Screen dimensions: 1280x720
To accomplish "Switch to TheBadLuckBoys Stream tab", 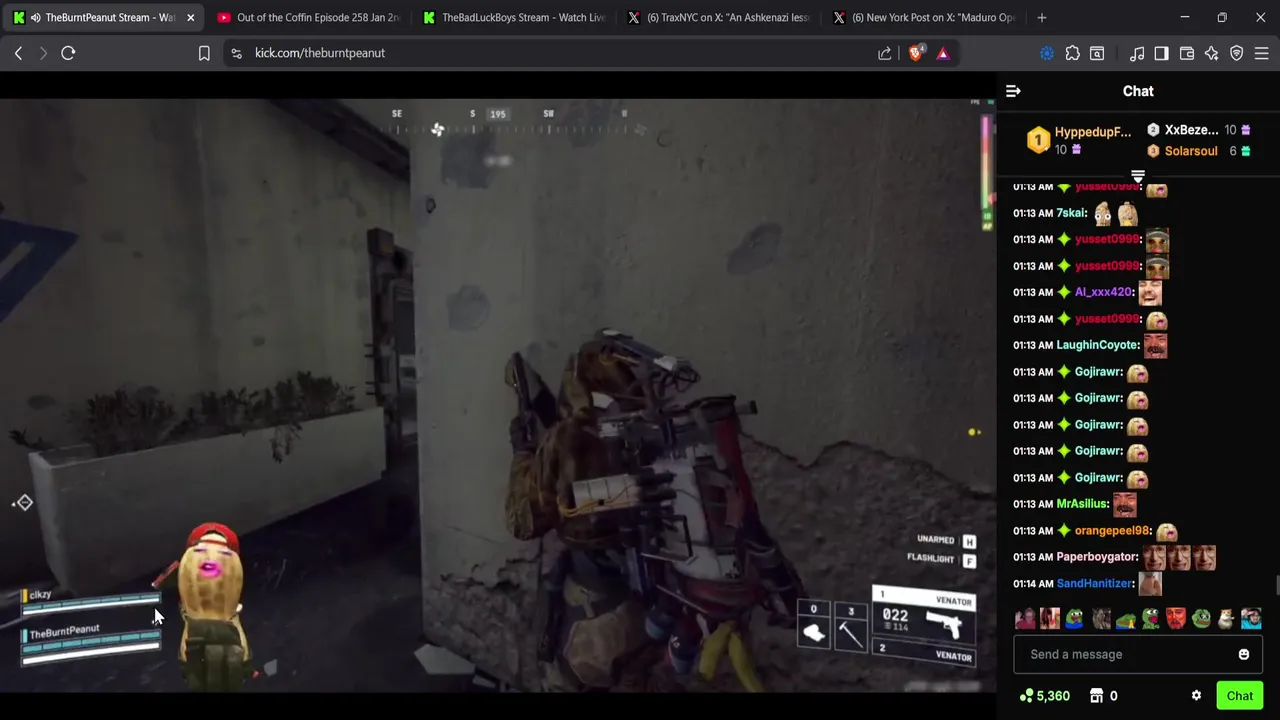I will [x=514, y=17].
